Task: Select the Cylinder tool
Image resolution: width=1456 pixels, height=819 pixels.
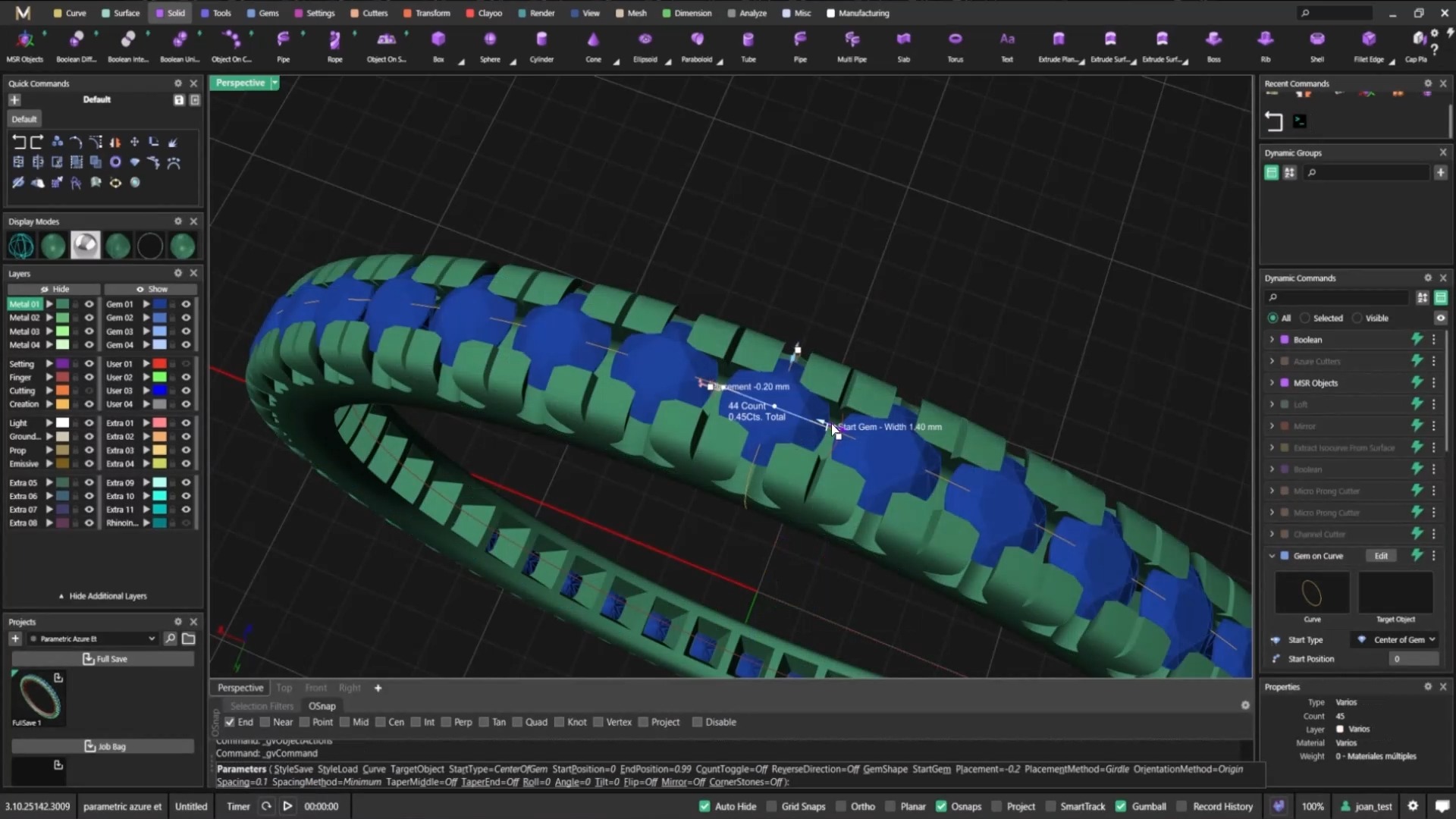Action: (x=541, y=45)
